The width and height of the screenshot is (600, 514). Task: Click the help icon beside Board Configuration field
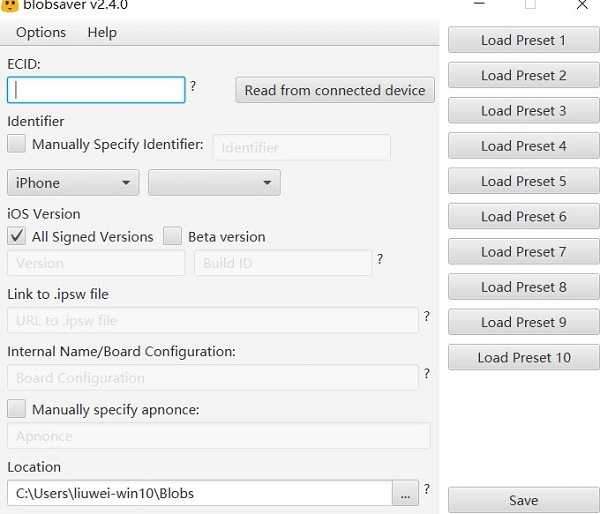[x=427, y=374]
